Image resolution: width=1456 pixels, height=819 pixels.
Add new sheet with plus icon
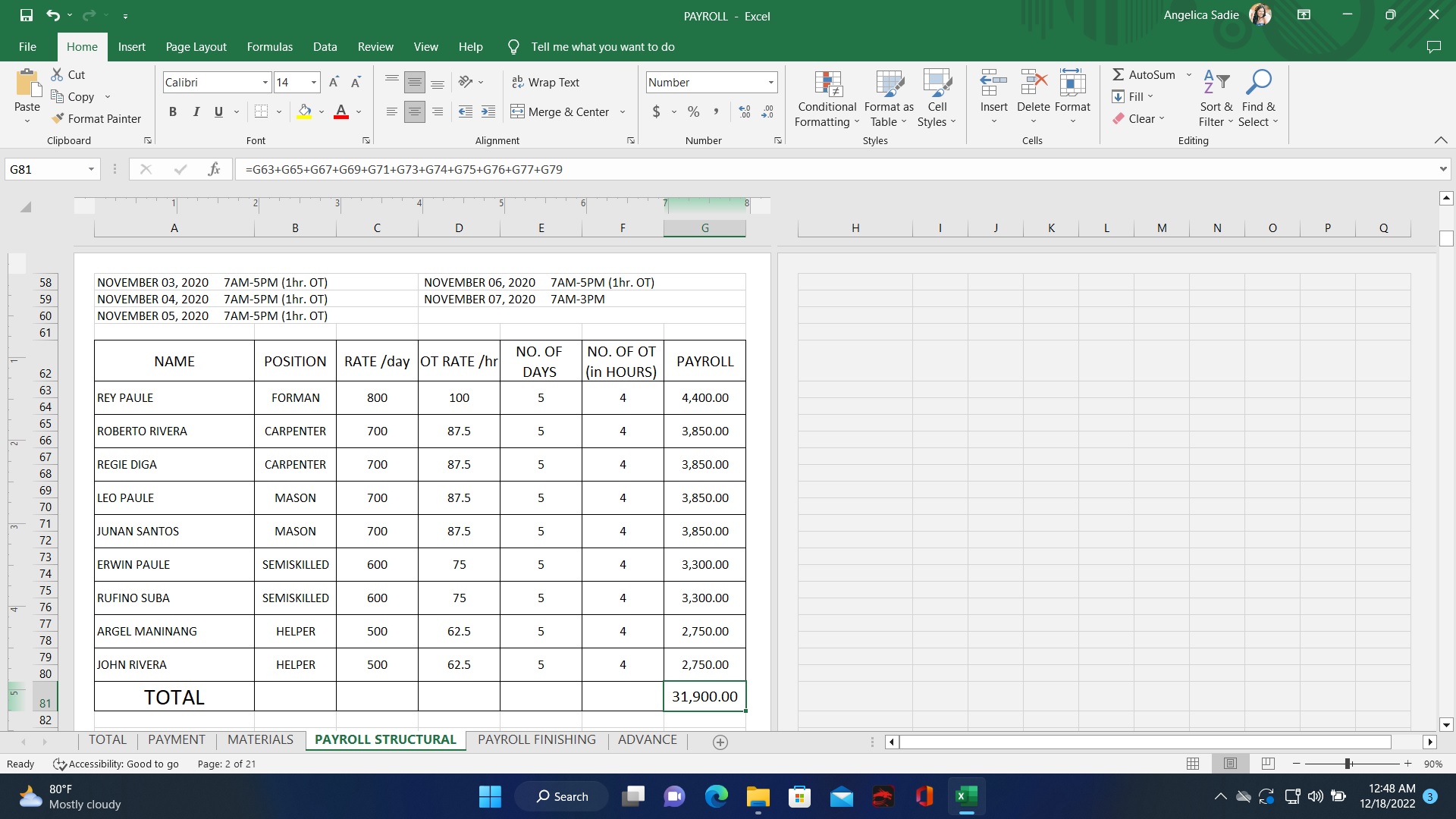[720, 742]
